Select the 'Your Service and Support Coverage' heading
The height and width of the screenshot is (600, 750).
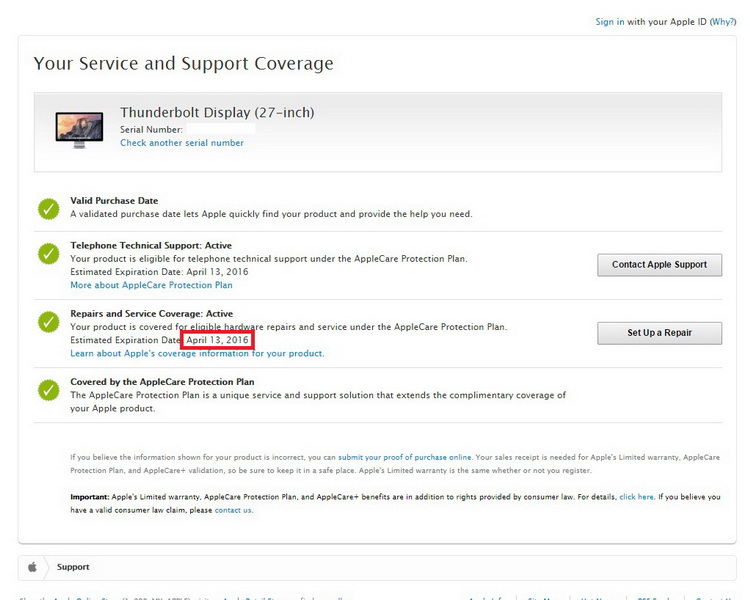click(183, 64)
